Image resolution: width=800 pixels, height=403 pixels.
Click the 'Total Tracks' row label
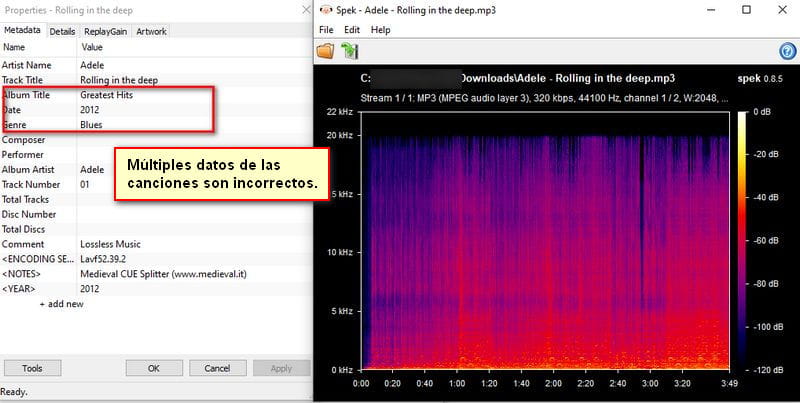(26, 199)
